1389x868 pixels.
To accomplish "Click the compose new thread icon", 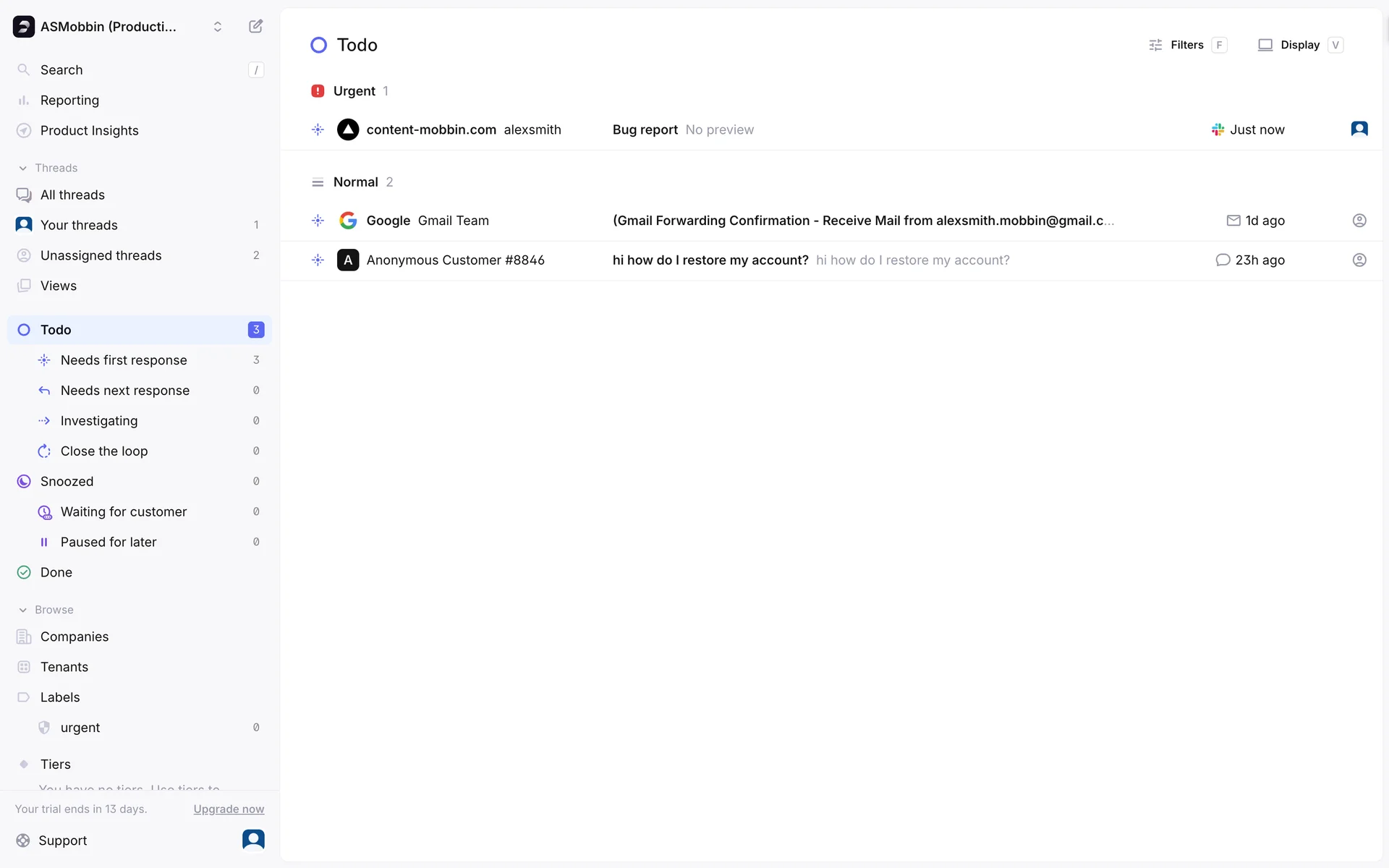I will click(x=255, y=26).
